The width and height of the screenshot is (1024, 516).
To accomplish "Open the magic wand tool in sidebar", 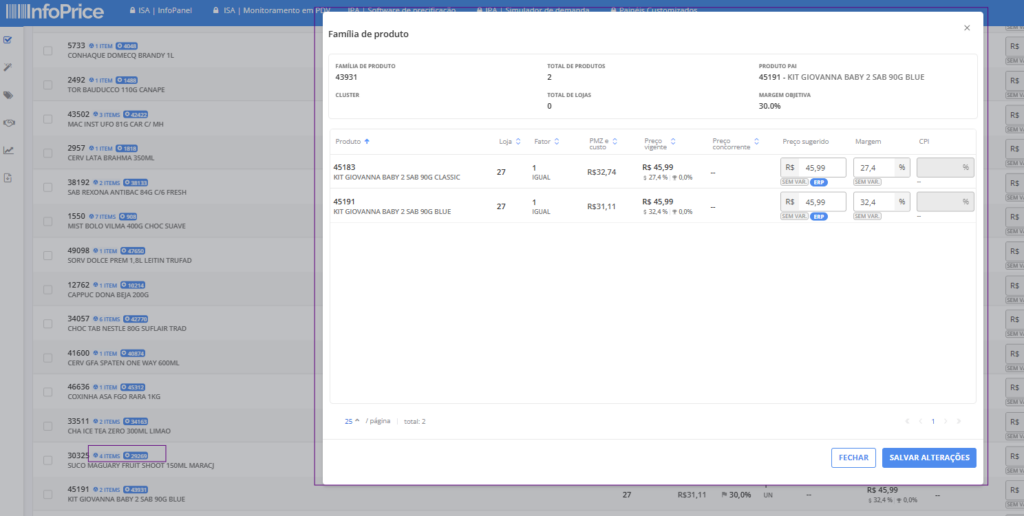I will click(x=8, y=67).
